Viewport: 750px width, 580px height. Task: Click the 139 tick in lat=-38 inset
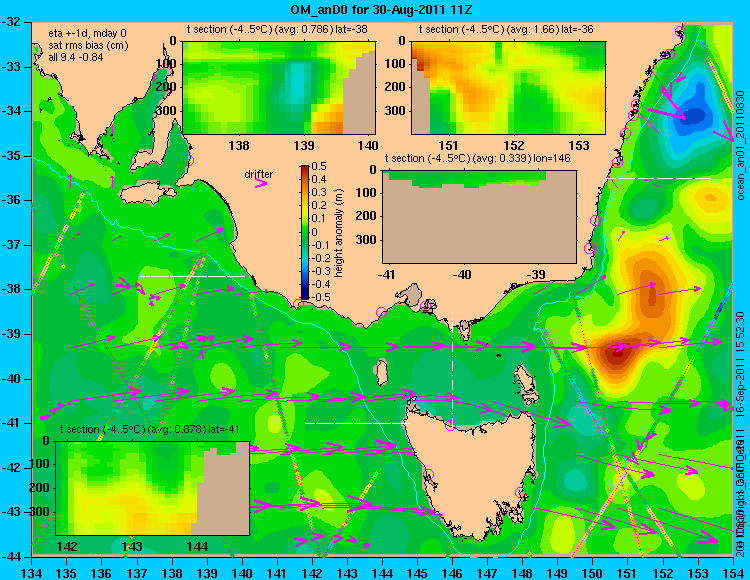(x=303, y=145)
